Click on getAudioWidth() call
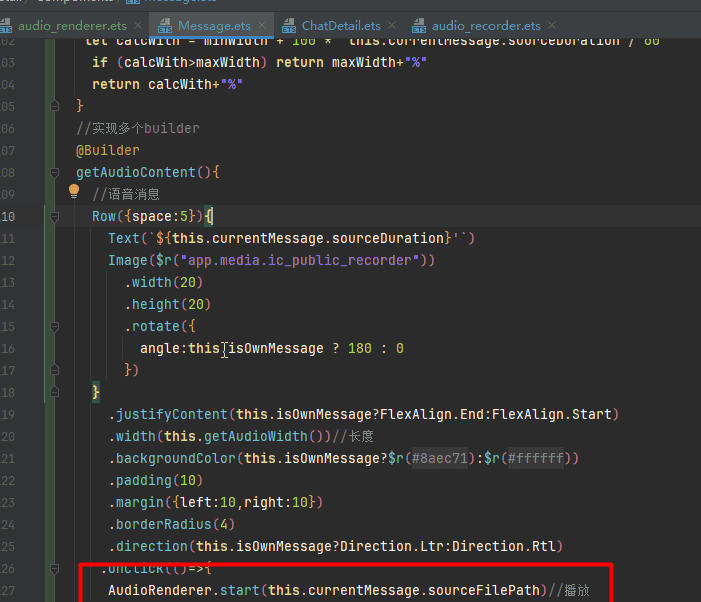The height and width of the screenshot is (602, 701). [x=267, y=436]
